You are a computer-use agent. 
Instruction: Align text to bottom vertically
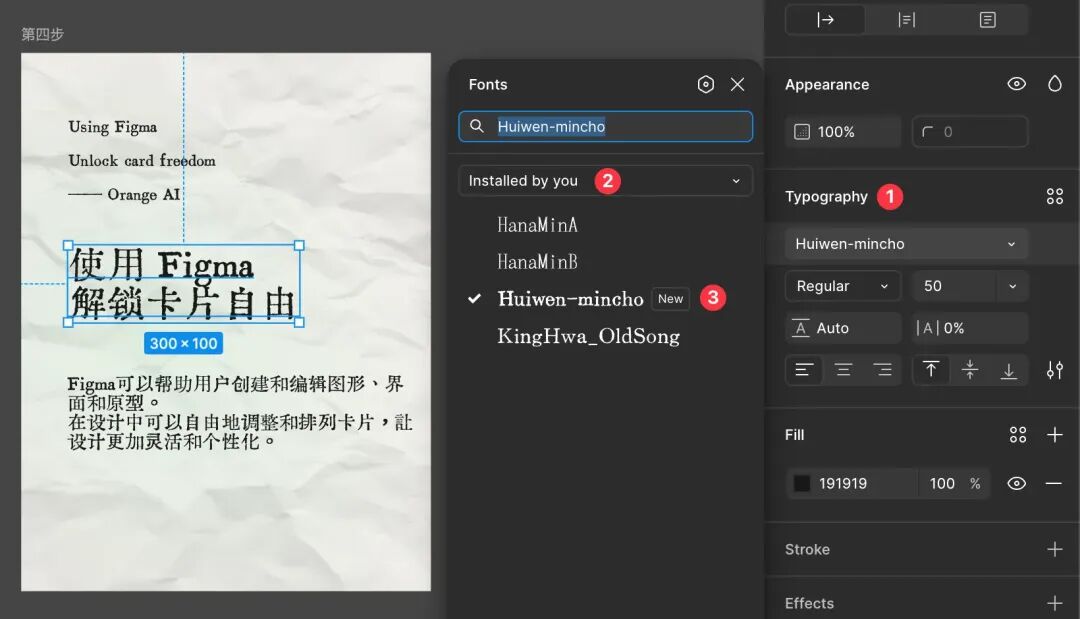1009,370
